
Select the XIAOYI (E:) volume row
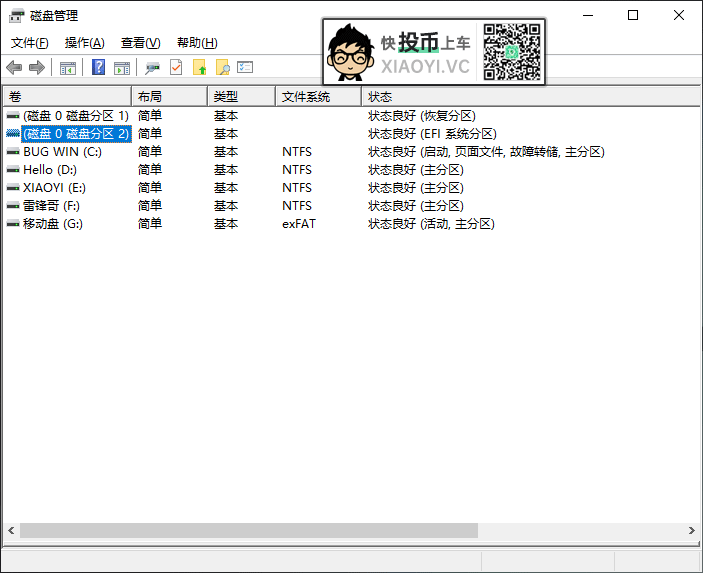click(56, 188)
